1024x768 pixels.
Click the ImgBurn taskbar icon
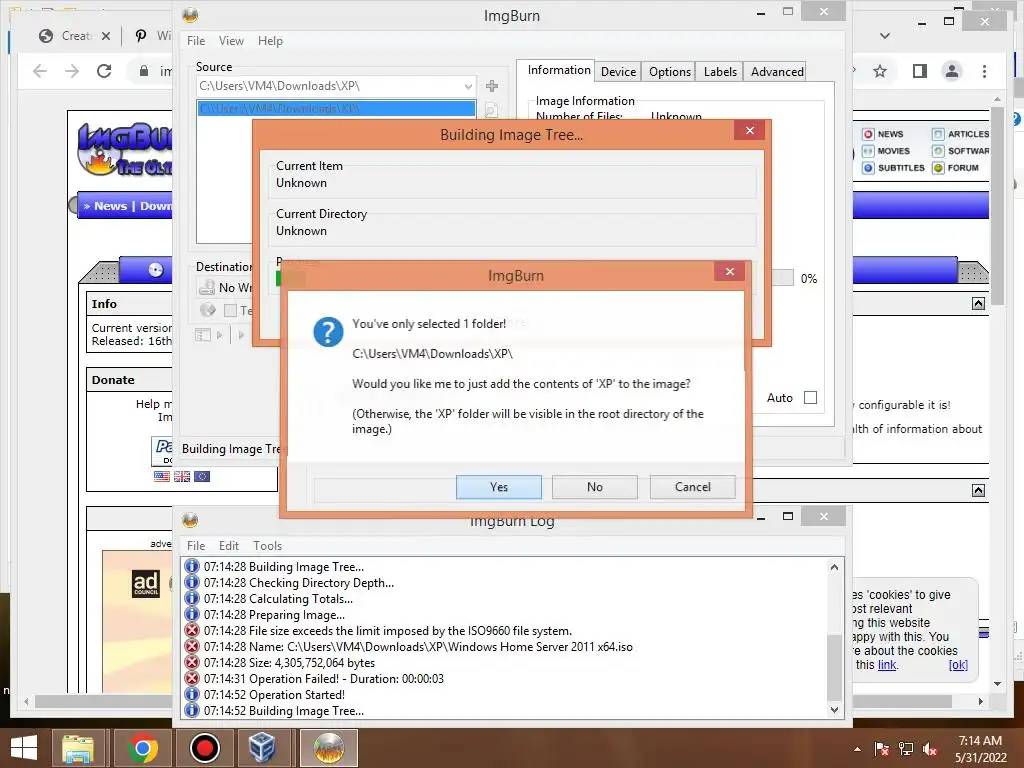(328, 748)
